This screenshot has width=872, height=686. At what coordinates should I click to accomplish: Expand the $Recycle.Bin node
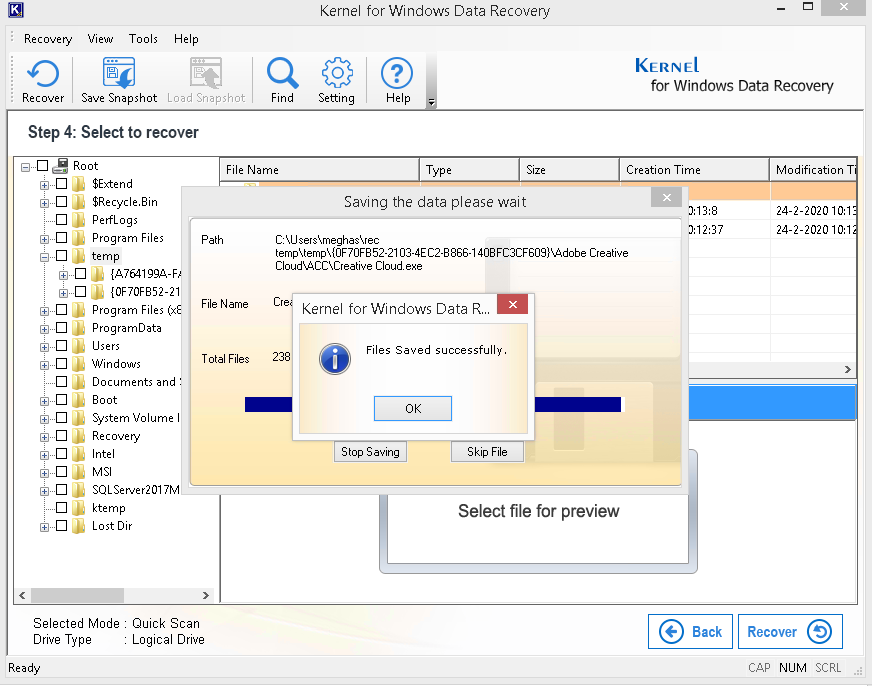coord(44,203)
